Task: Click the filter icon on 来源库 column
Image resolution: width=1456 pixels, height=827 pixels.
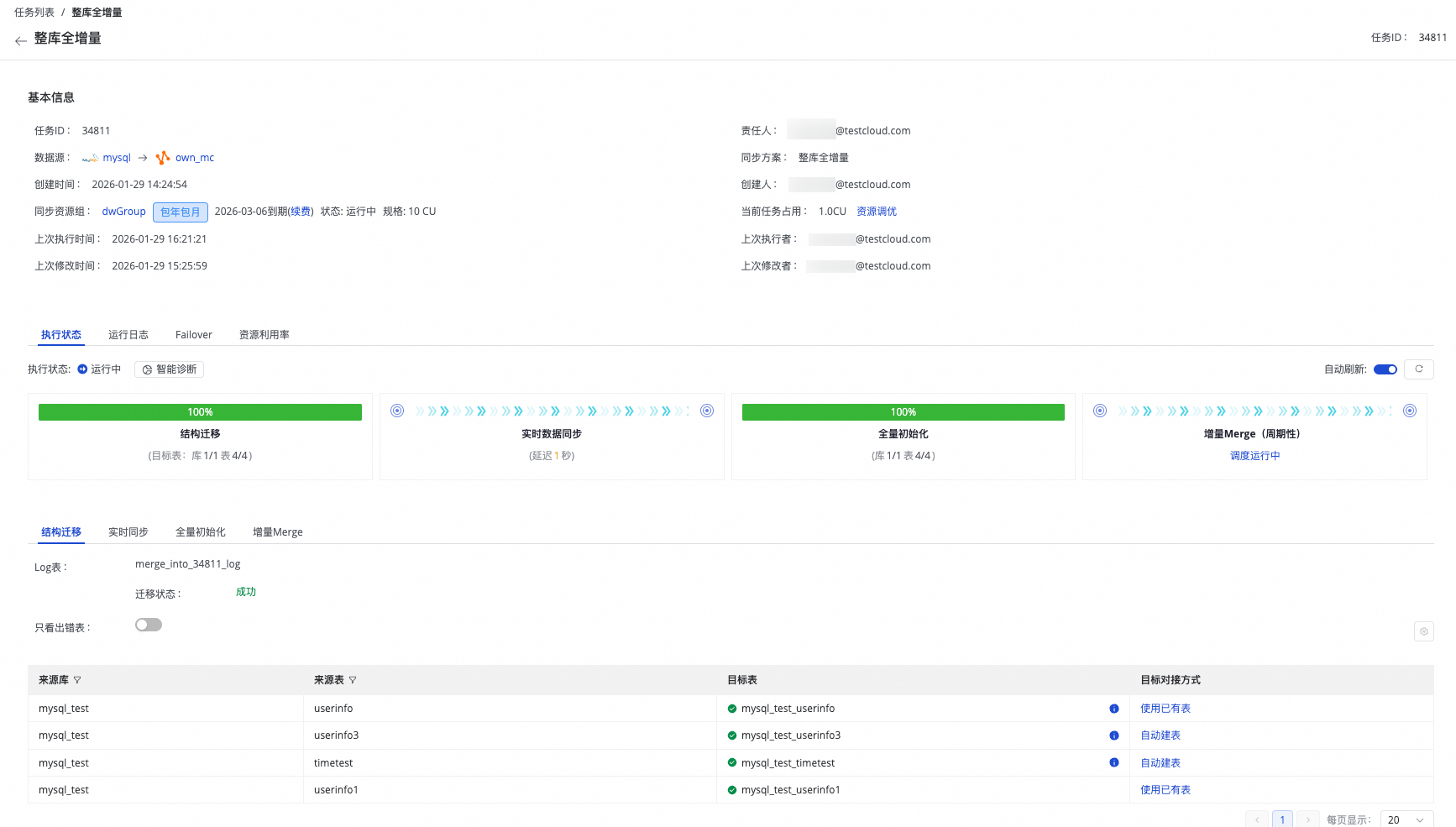Action: click(77, 680)
